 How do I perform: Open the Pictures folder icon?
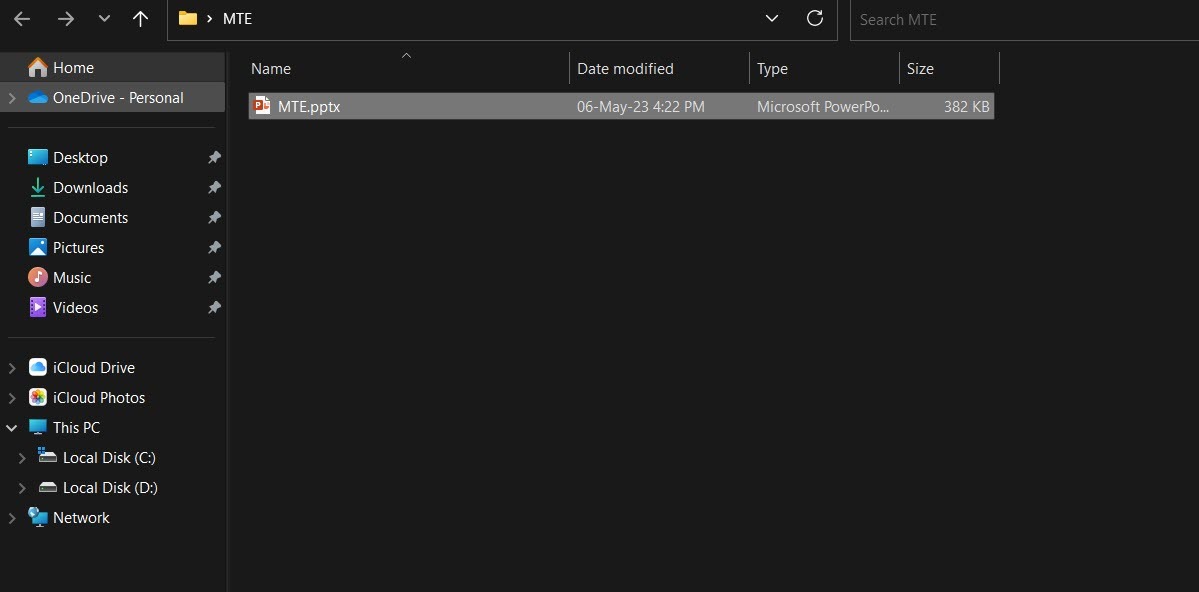click(x=37, y=247)
